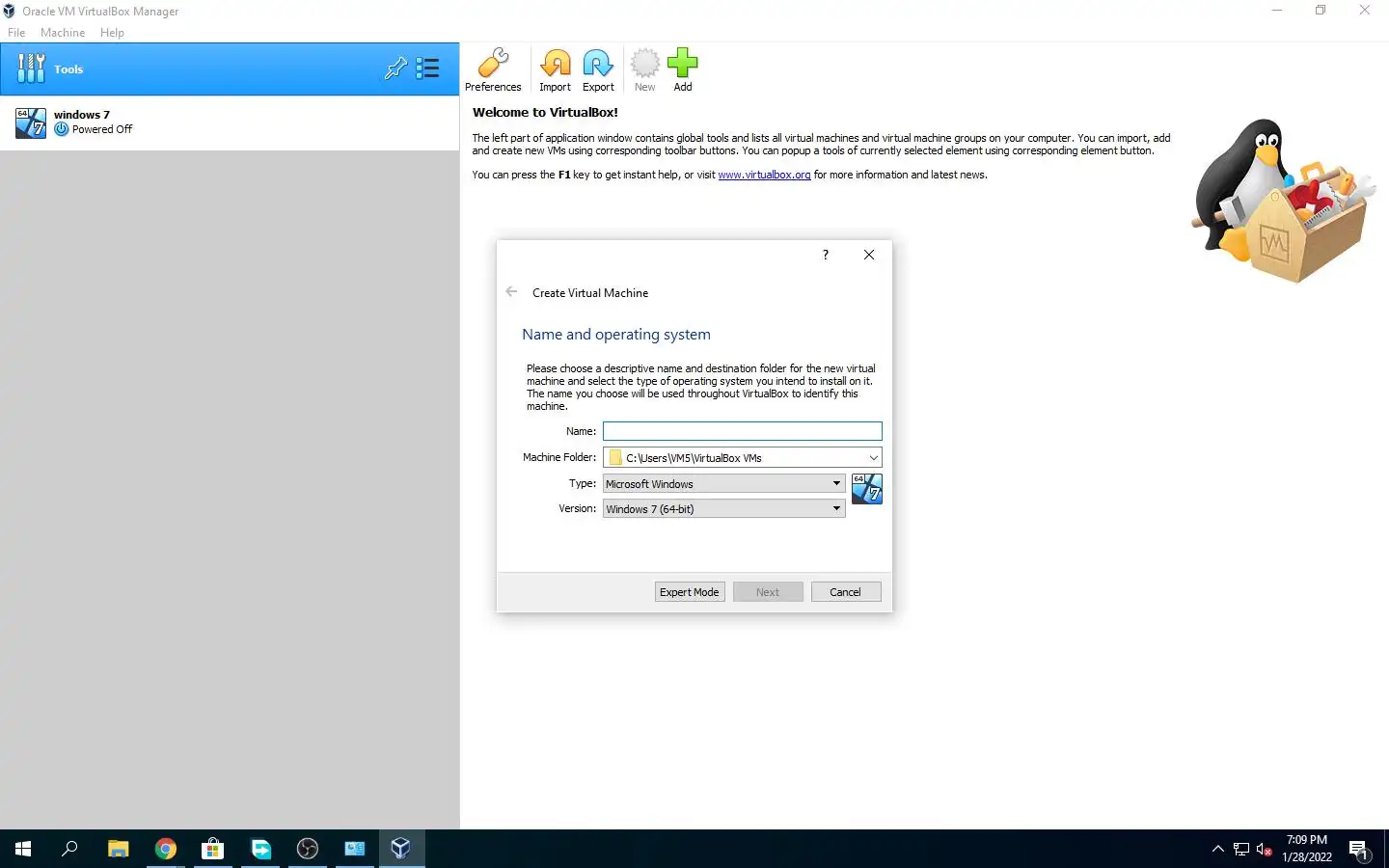
Task: Open File Explorer from taskbar
Action: (x=118, y=849)
